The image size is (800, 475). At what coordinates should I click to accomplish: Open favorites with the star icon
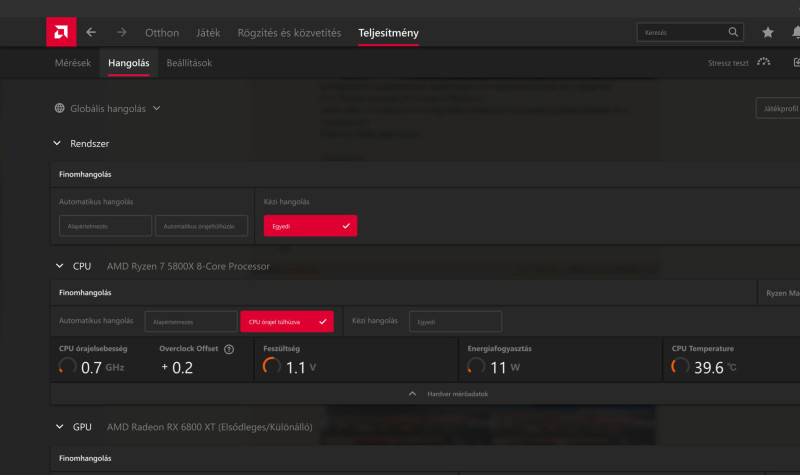pos(767,32)
